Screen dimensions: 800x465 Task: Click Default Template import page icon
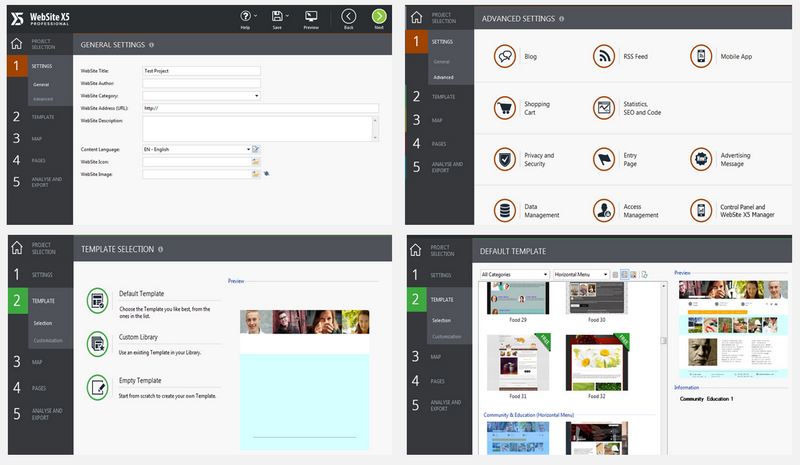point(644,275)
